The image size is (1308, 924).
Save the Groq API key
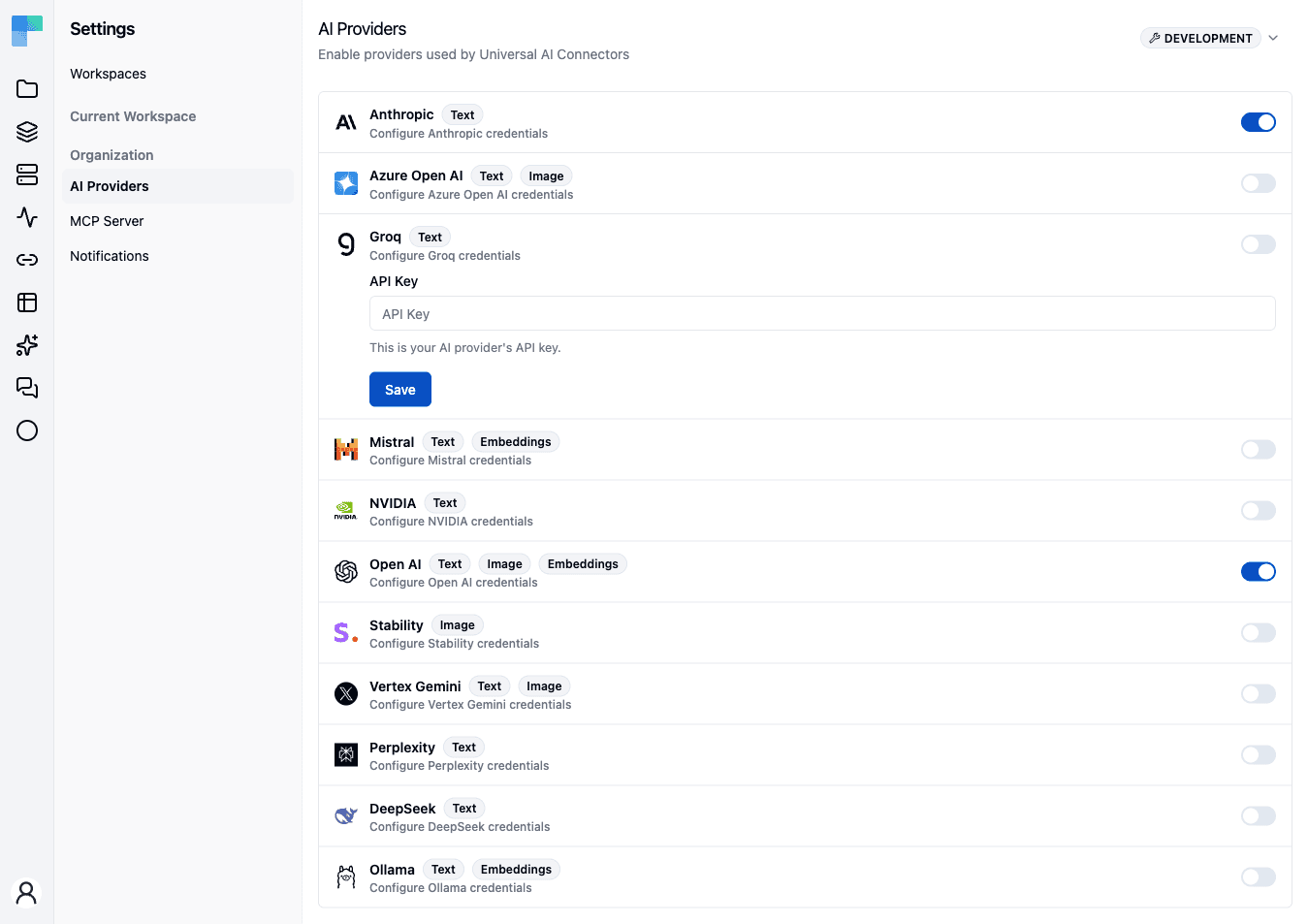point(400,389)
